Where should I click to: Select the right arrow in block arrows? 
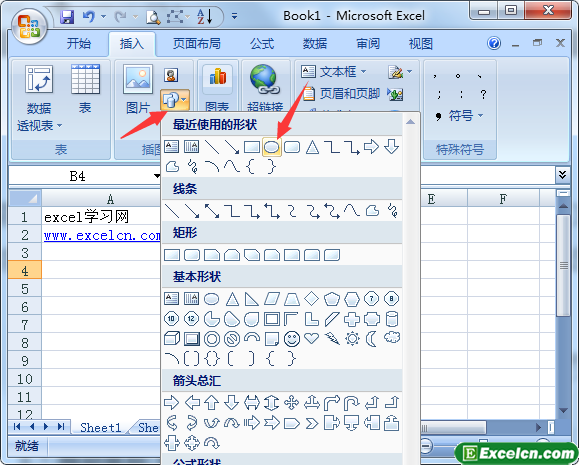pyautogui.click(x=172, y=402)
